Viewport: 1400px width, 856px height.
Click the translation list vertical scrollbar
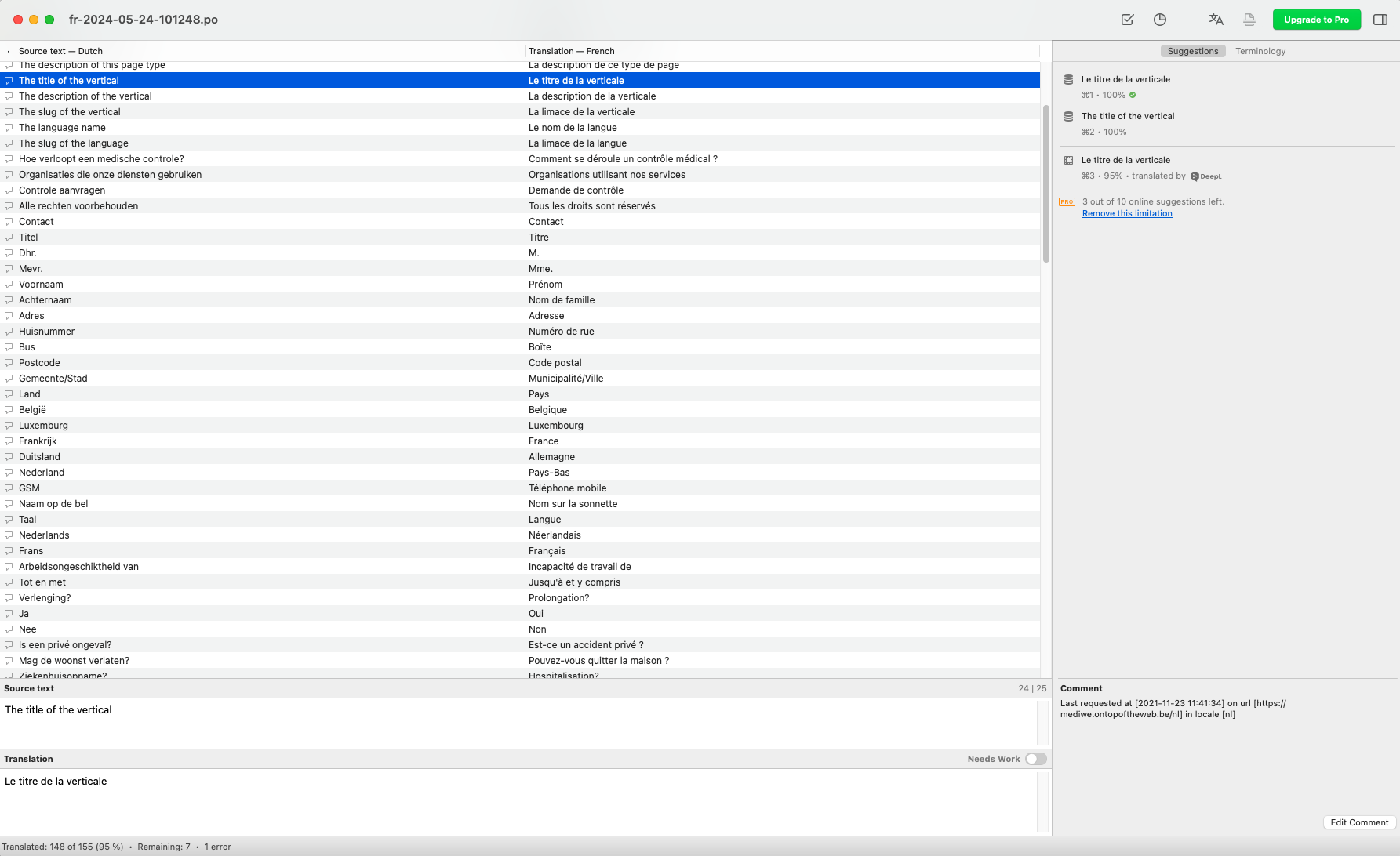coord(1045,184)
